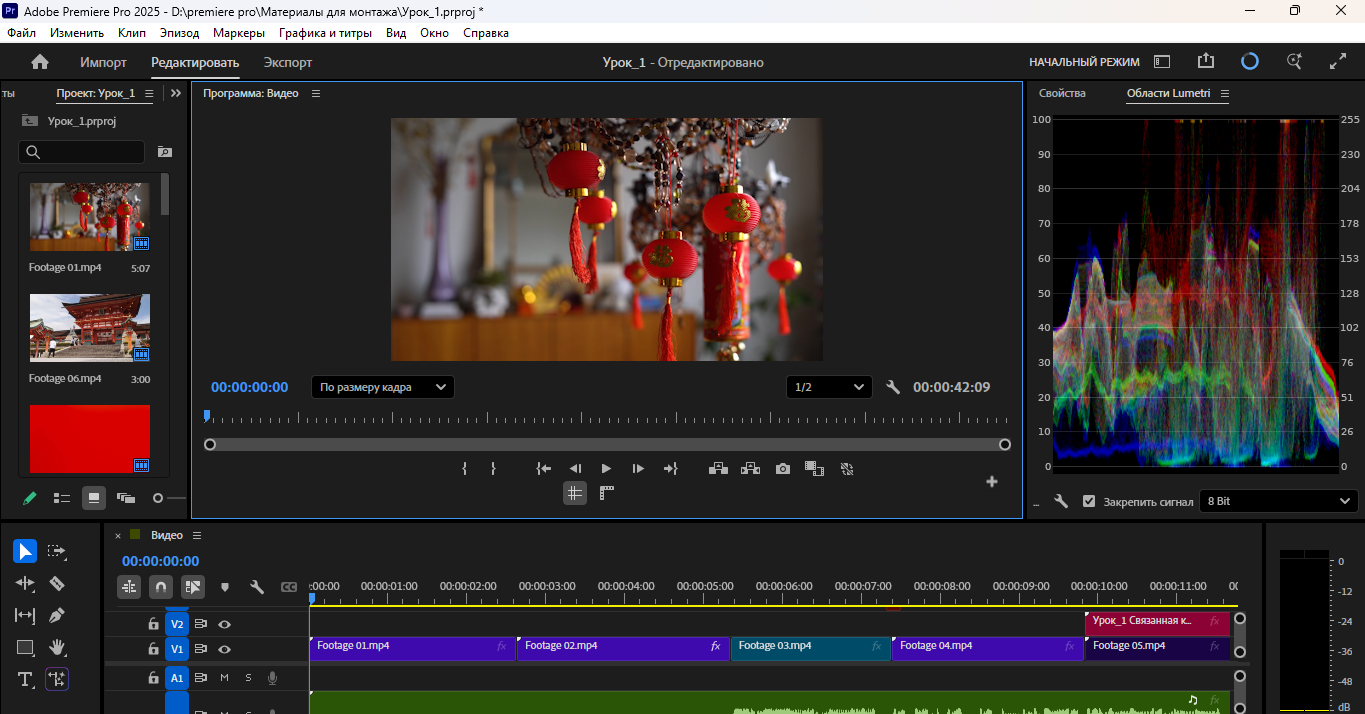This screenshot has width=1365, height=714.
Task: Click find bin icon beside project search
Action: (165, 152)
